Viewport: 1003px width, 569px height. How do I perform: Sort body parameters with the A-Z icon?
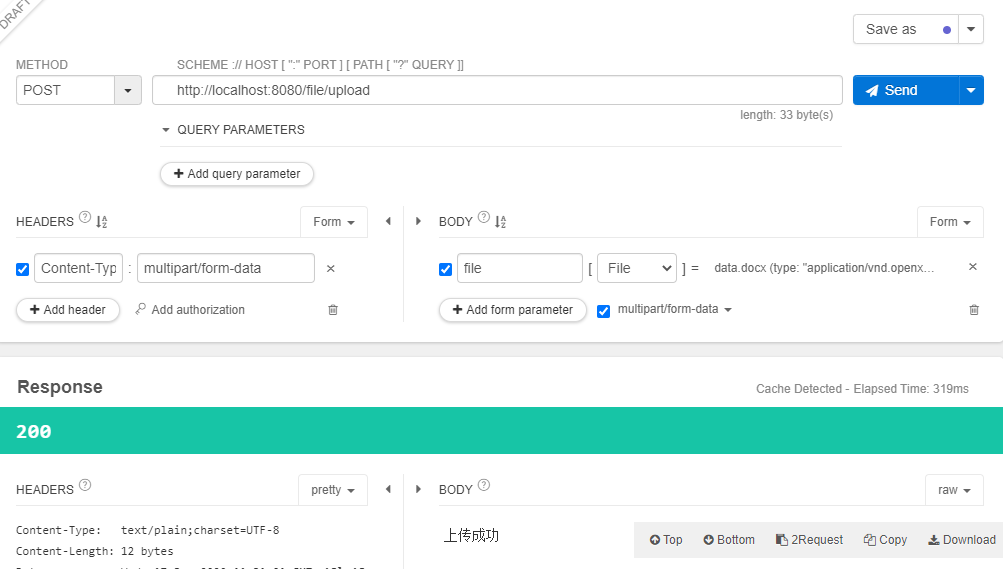tap(500, 222)
